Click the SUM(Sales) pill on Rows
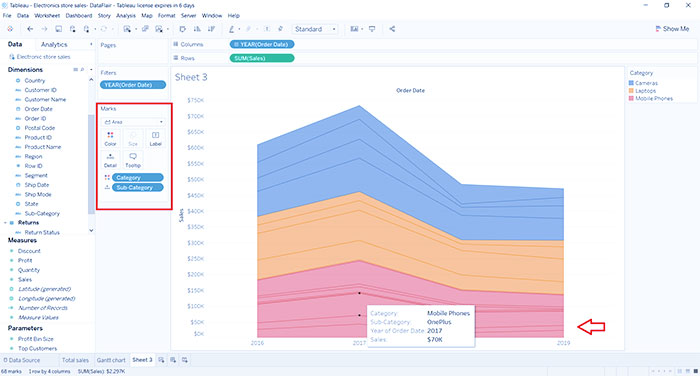This screenshot has height=376, width=700. [262, 58]
